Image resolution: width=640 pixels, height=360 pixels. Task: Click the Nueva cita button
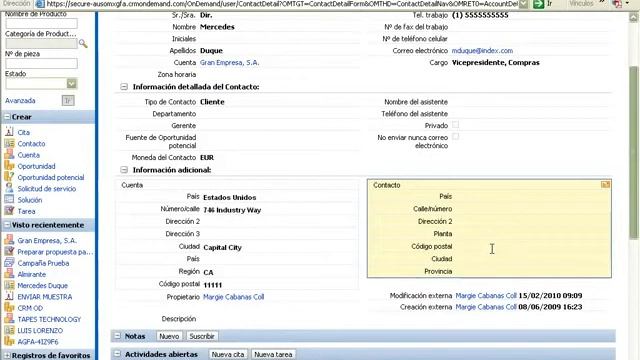coord(228,354)
